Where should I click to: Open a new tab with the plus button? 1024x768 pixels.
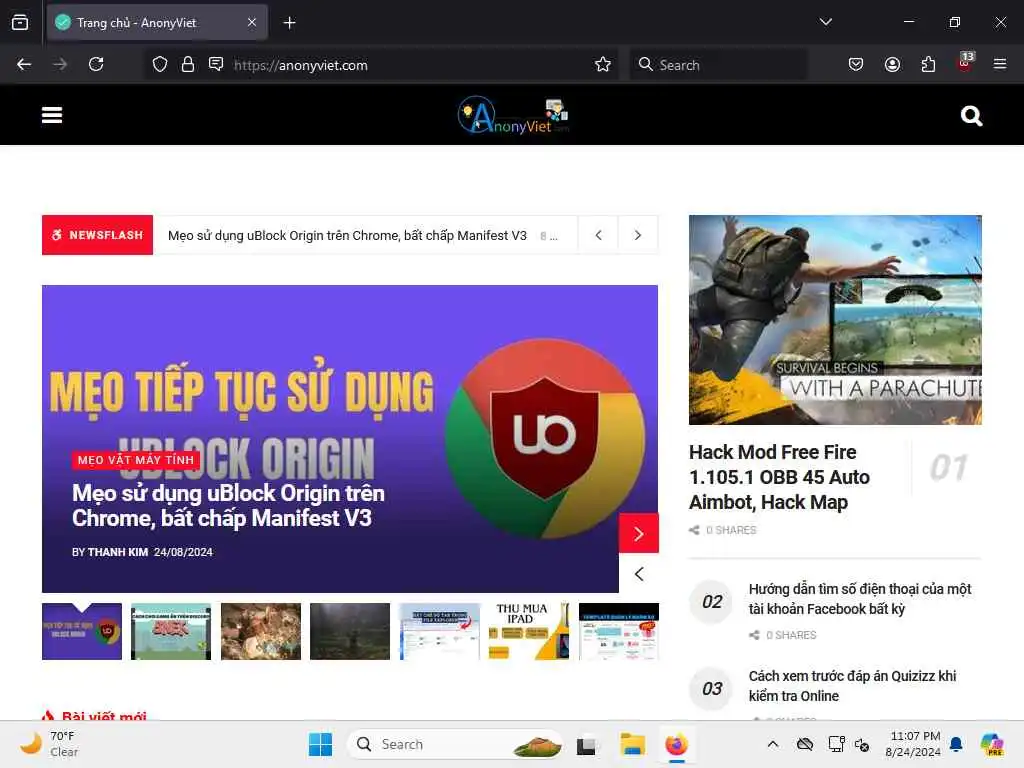(x=289, y=23)
